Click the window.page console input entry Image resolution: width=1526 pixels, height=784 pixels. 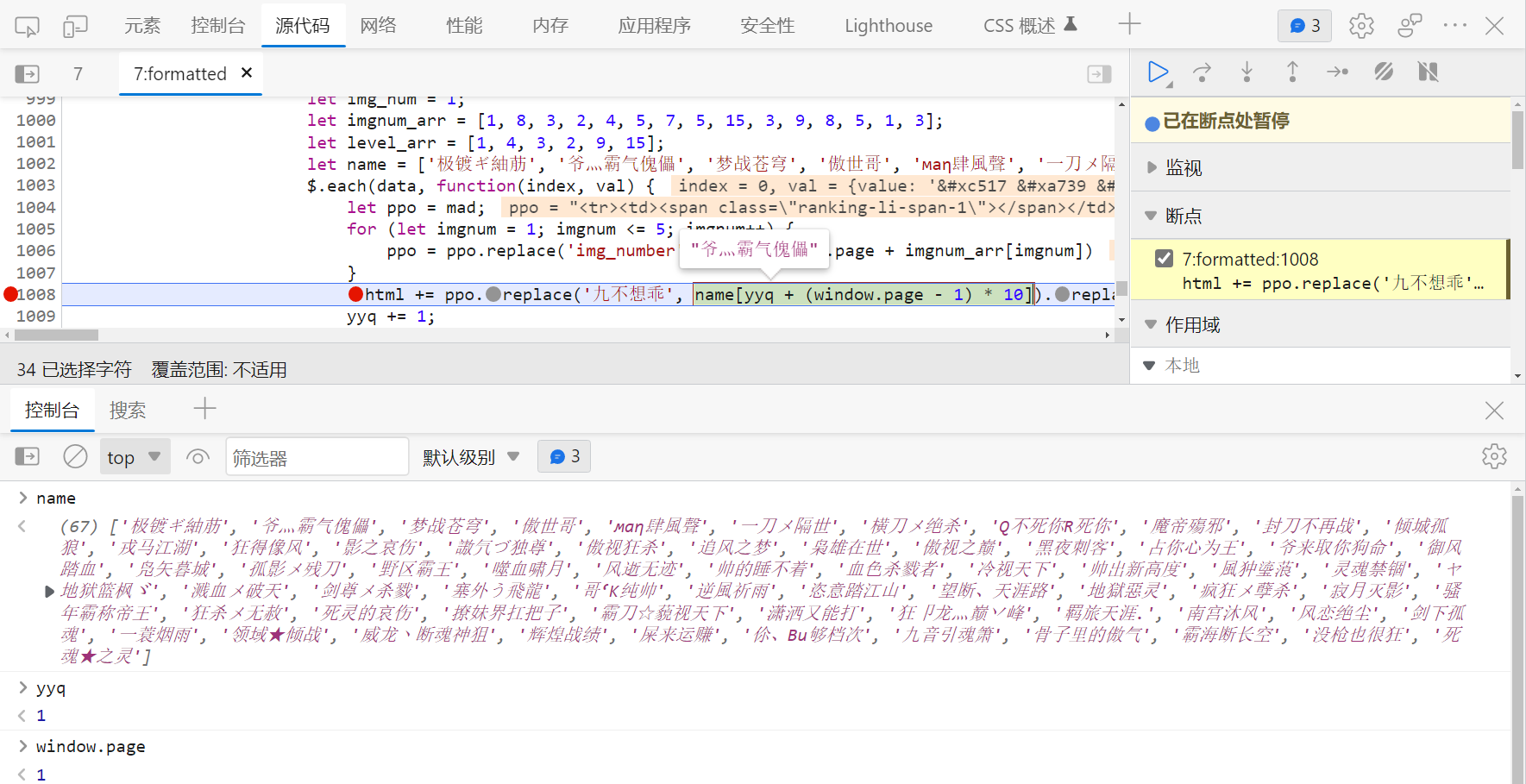click(x=91, y=747)
